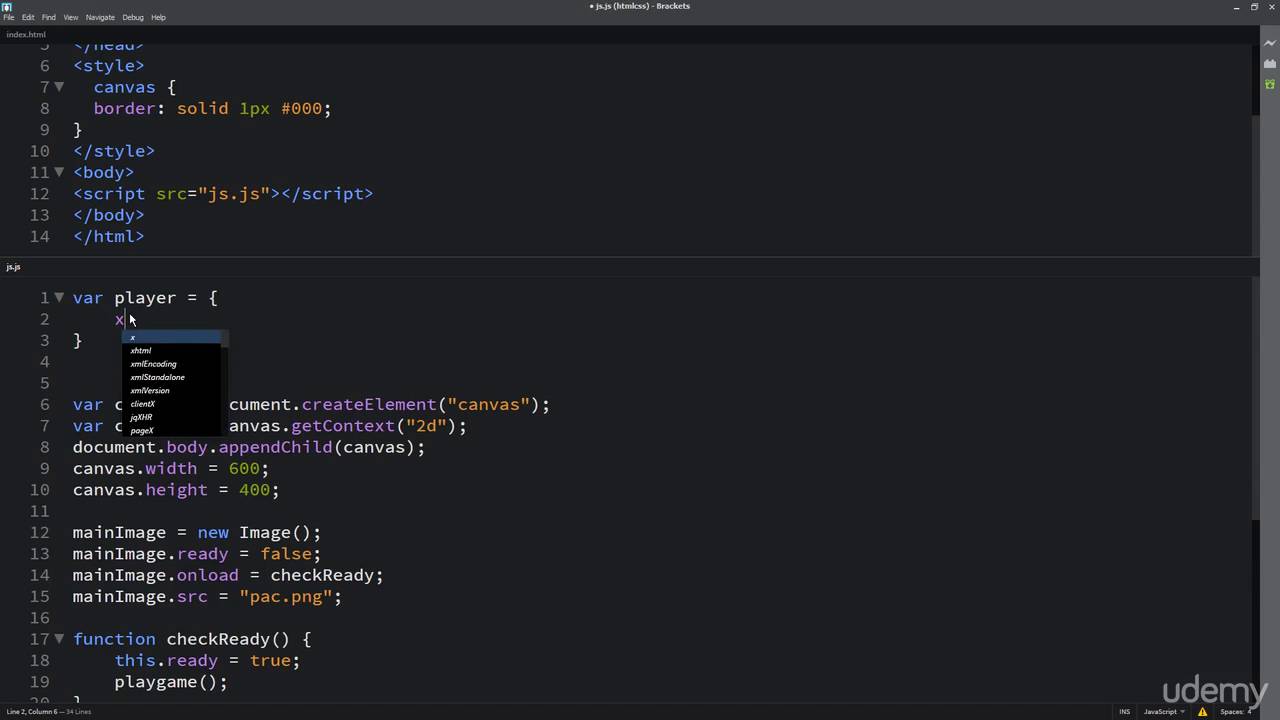This screenshot has width=1280, height=720.
Task: Select the js.js pane header
Action: (x=13, y=267)
